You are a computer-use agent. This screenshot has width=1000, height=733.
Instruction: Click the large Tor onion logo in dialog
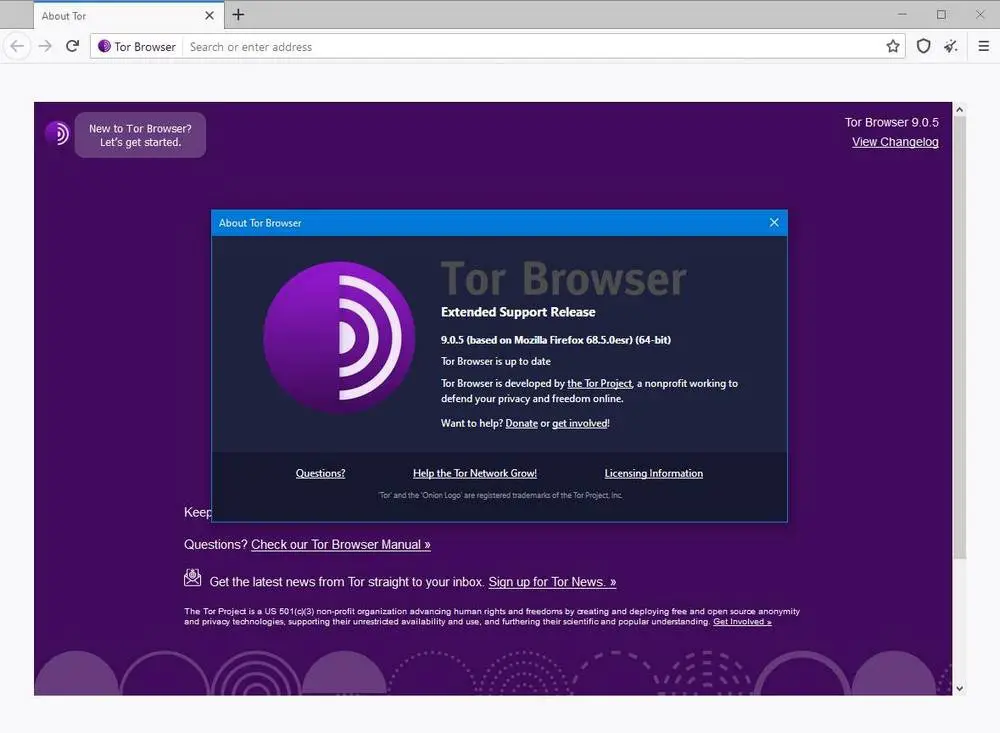pyautogui.click(x=339, y=337)
